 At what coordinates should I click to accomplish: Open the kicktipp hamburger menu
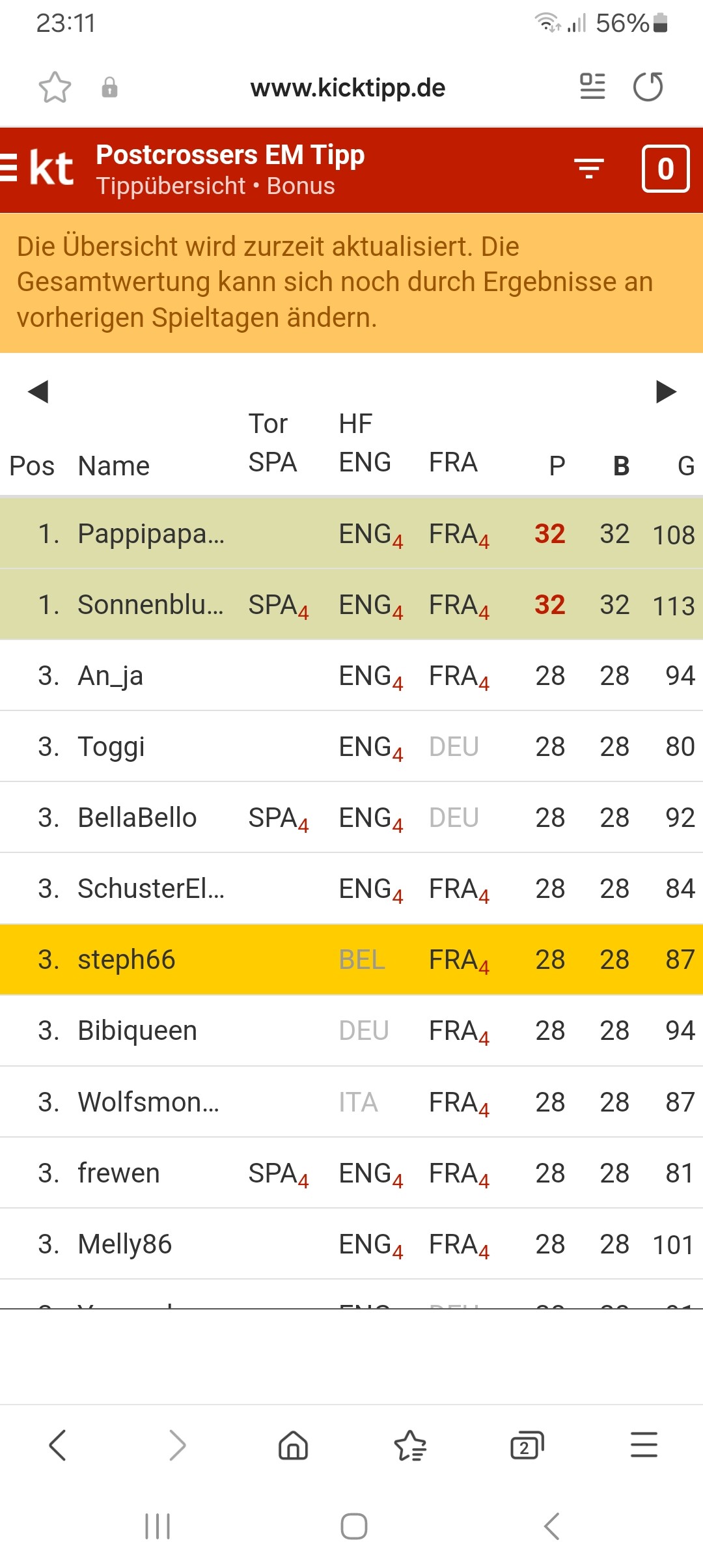9,169
